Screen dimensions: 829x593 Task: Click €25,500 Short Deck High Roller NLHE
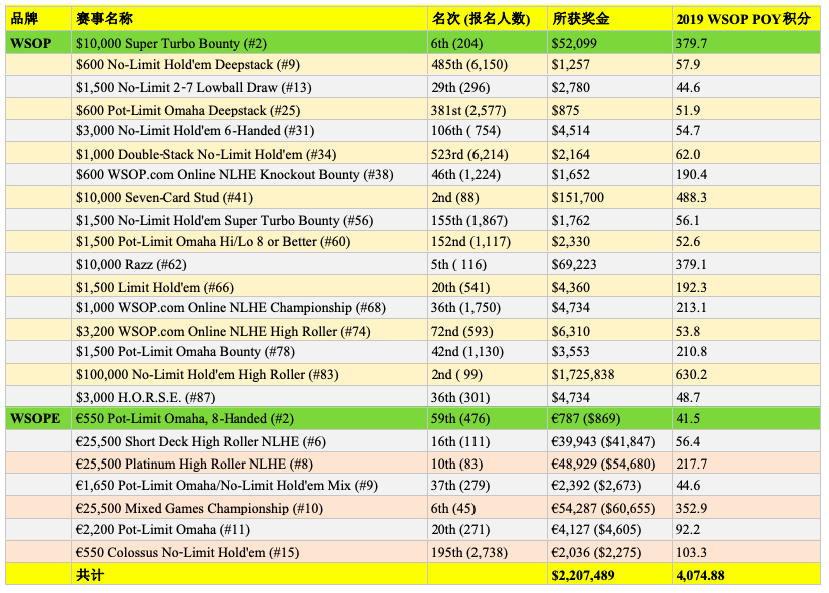(x=249, y=441)
